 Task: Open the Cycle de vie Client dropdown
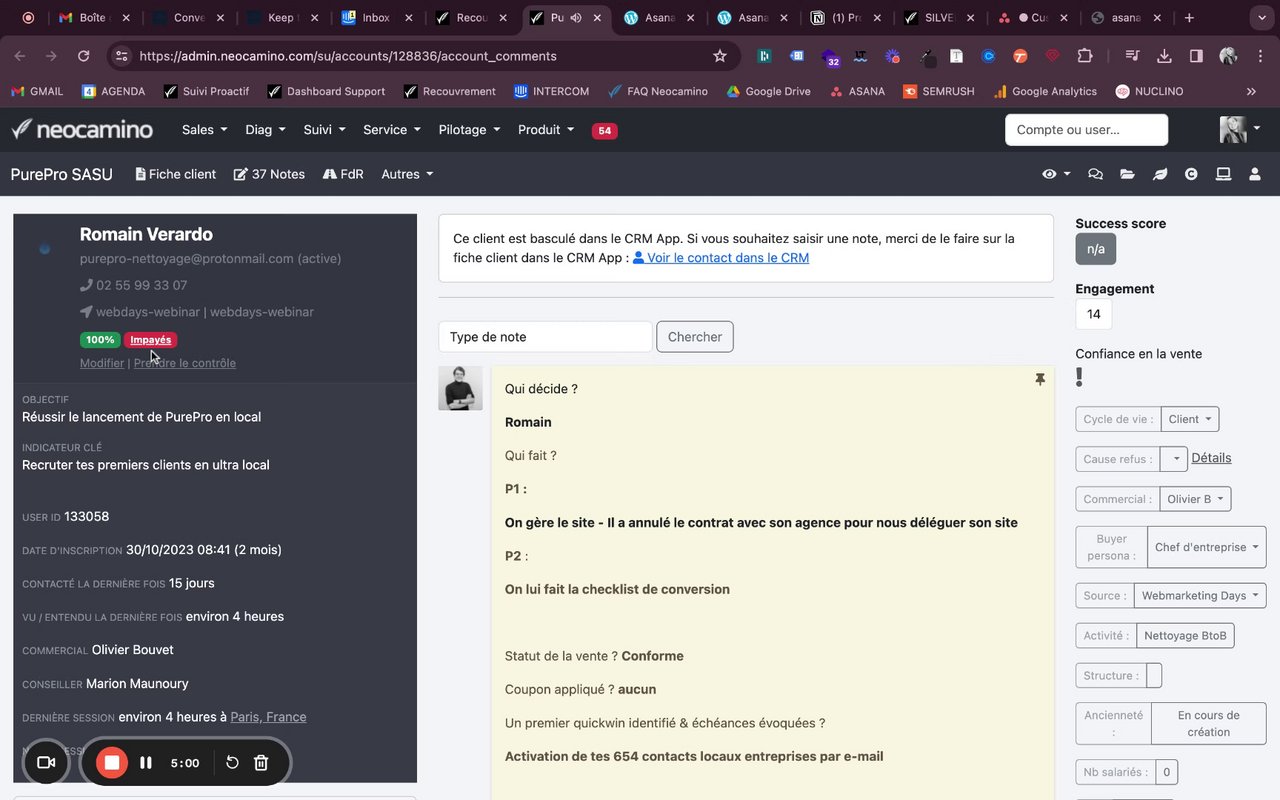pyautogui.click(x=1190, y=419)
